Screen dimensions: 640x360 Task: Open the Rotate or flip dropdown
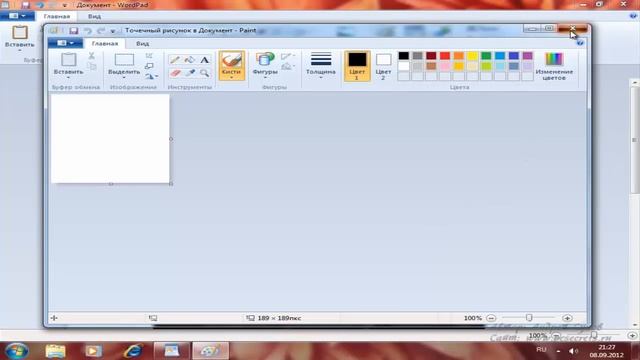point(151,76)
